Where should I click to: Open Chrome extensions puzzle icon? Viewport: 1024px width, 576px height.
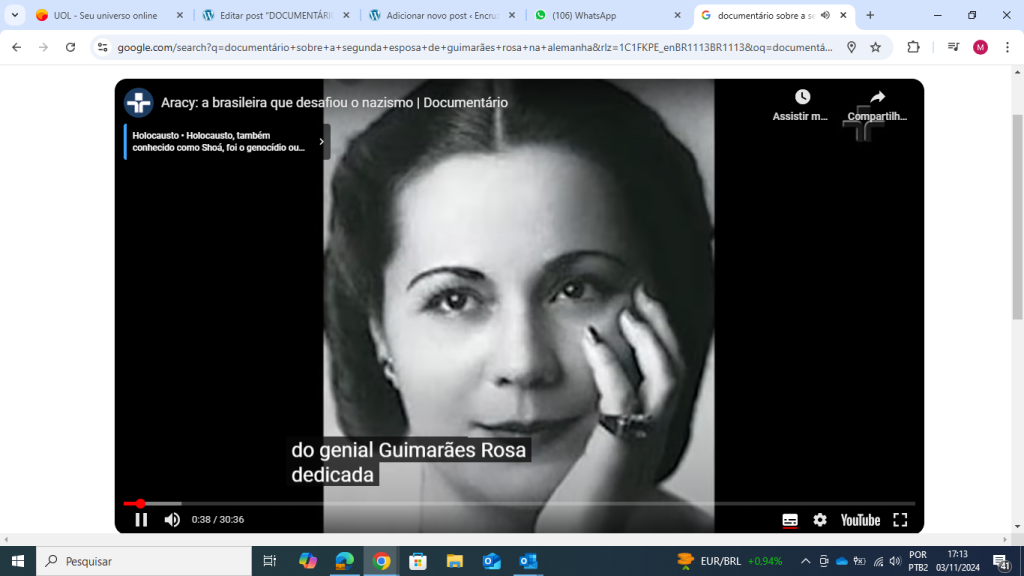pos(913,47)
